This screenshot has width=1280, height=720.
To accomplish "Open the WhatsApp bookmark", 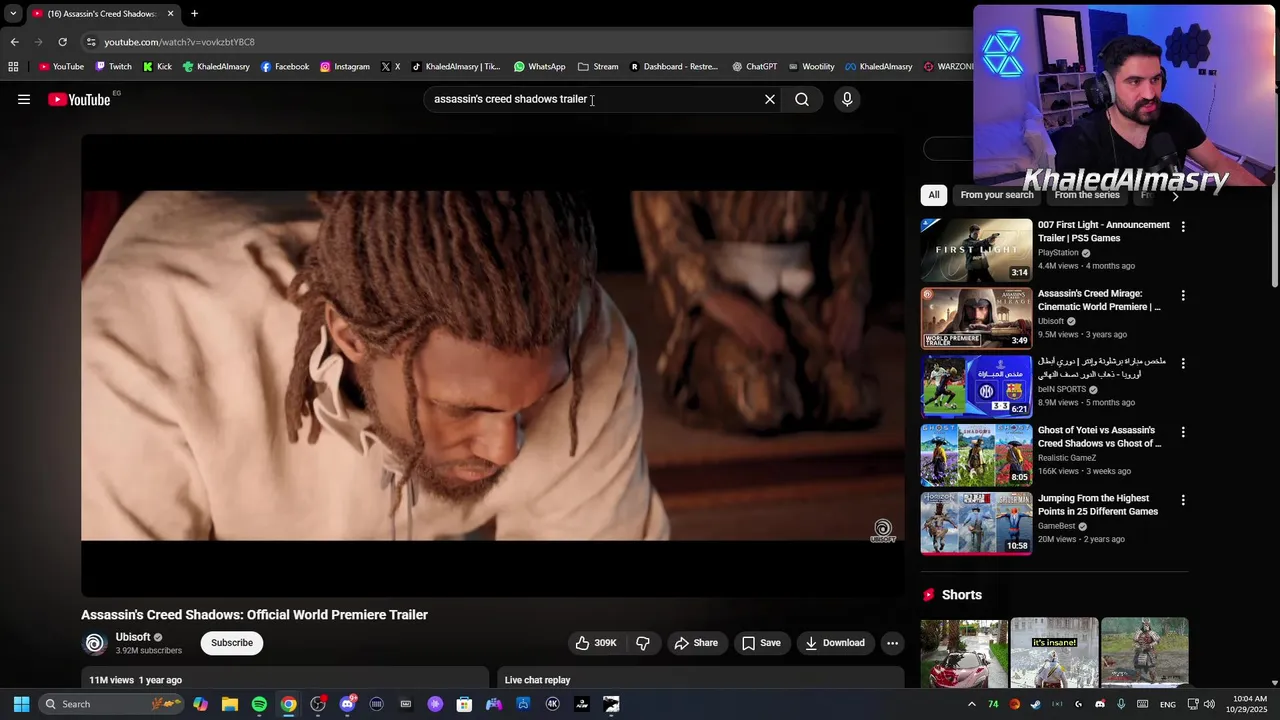I will click(540, 67).
